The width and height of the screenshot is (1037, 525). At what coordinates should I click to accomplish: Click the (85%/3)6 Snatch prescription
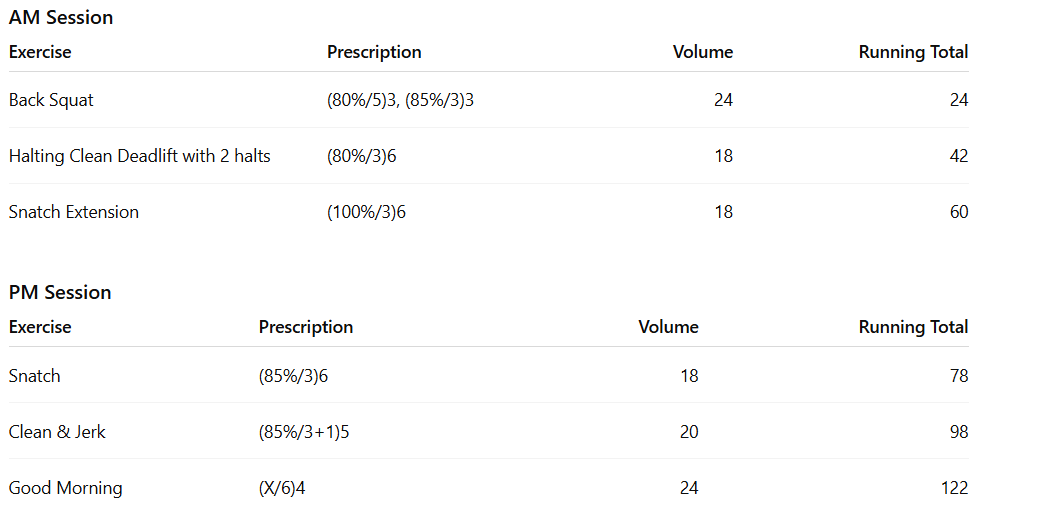293,376
